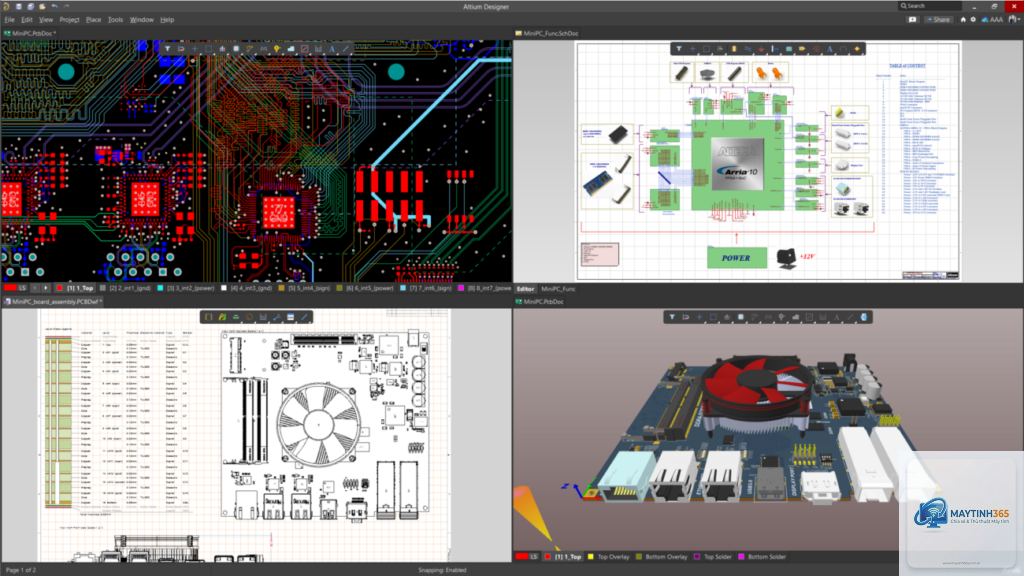Click the Share button
1024x576 pixels.
coord(938,20)
